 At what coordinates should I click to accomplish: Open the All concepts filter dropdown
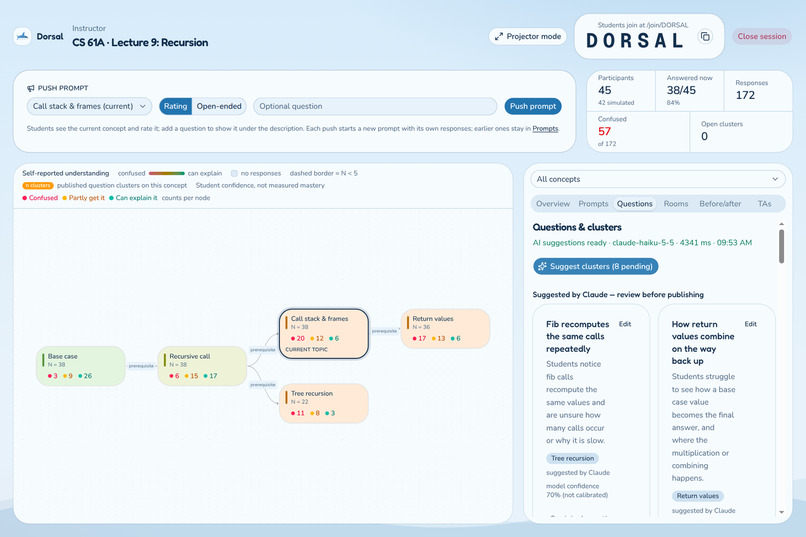click(658, 179)
